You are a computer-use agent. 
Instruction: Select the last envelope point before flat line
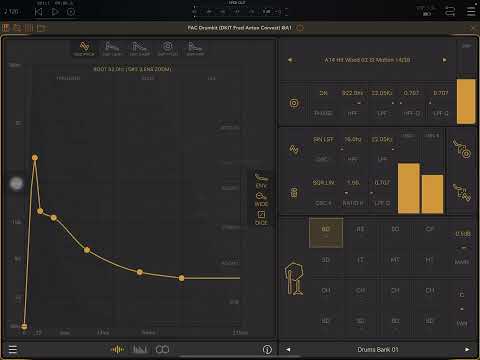(181, 278)
